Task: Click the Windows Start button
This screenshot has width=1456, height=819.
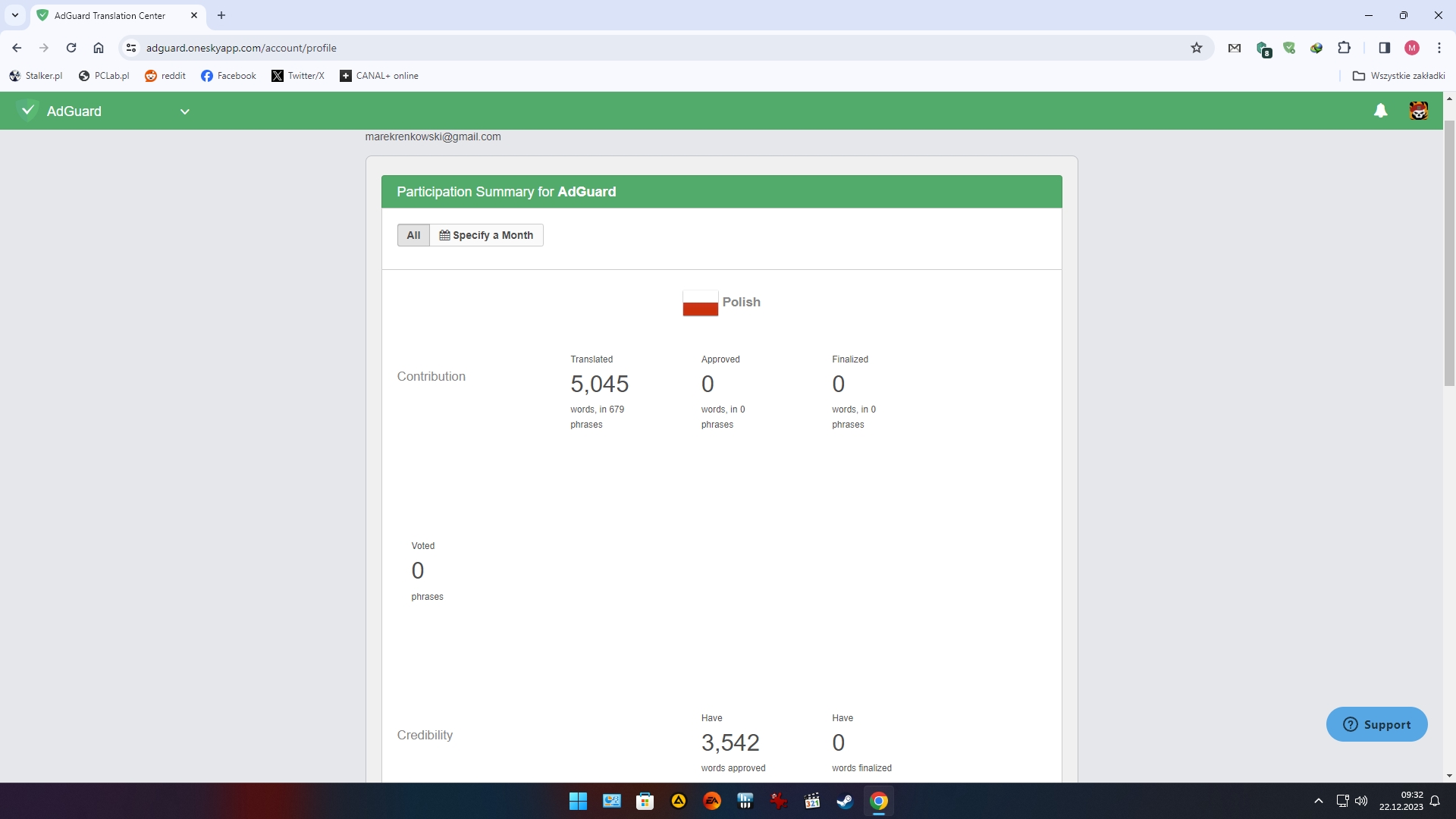Action: pyautogui.click(x=578, y=802)
